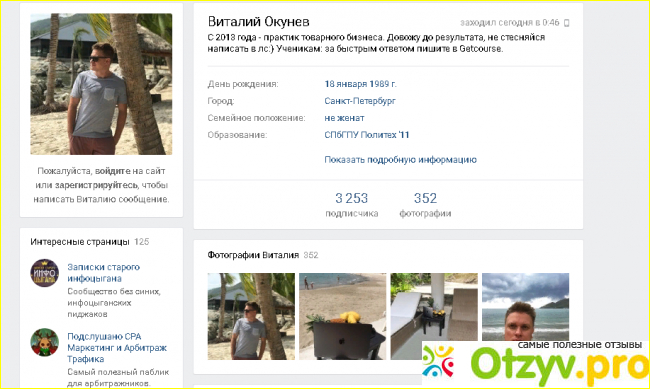
Task: Open the Фотографии Виталия album header
Action: click(x=253, y=255)
